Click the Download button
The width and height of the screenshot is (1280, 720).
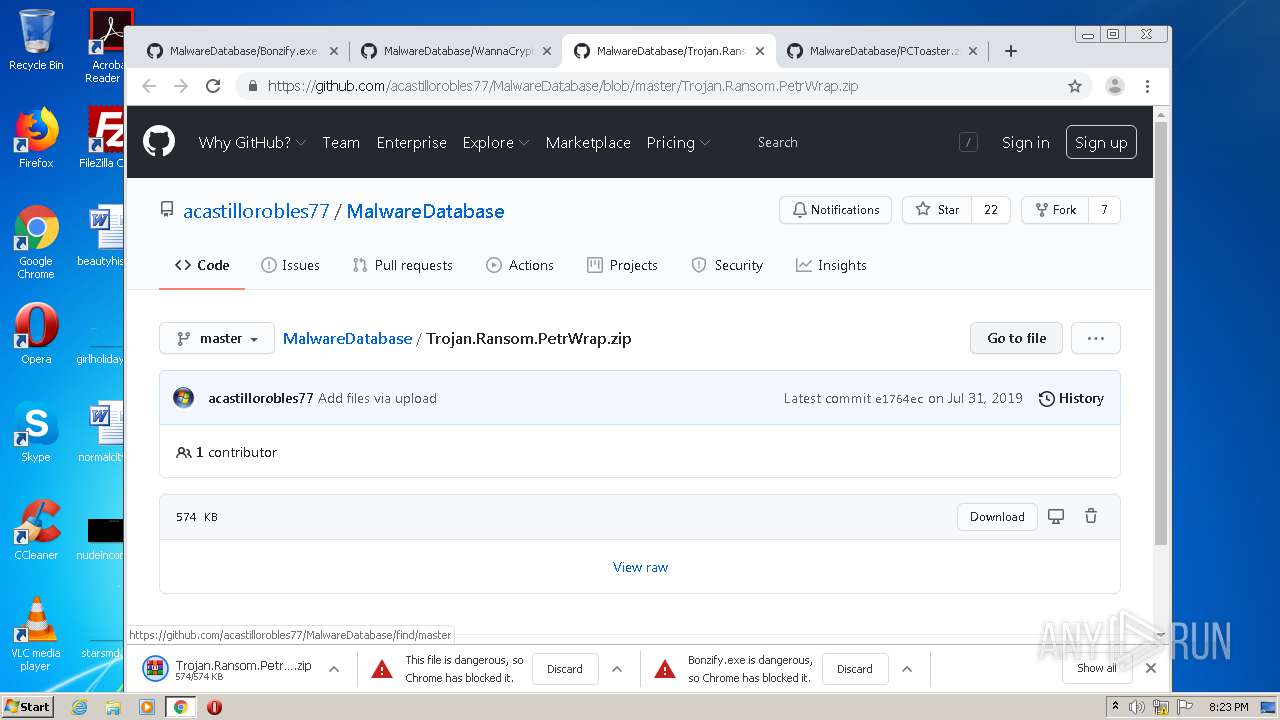[x=997, y=516]
